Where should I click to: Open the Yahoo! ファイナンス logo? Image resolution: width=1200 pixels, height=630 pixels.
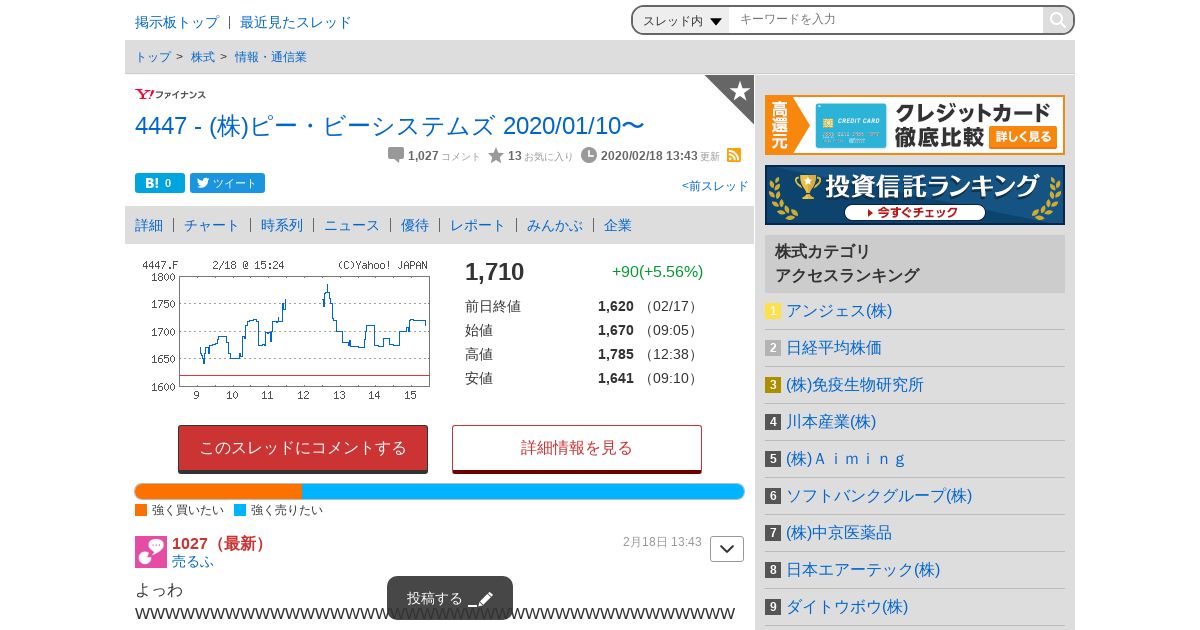tap(170, 94)
